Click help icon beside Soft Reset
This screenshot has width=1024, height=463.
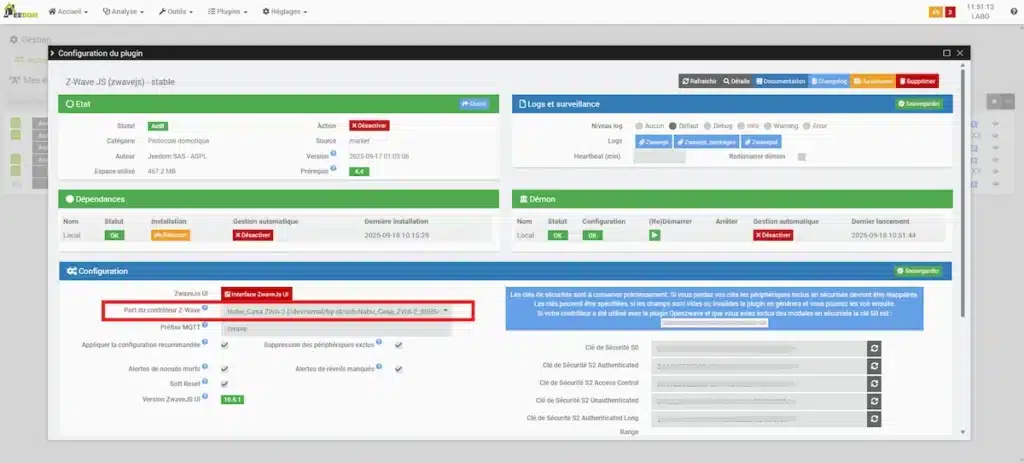pyautogui.click(x=204, y=382)
